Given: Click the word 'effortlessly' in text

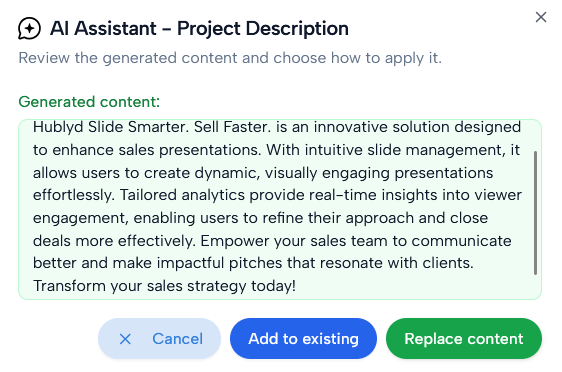Looking at the screenshot, I should tap(73, 195).
